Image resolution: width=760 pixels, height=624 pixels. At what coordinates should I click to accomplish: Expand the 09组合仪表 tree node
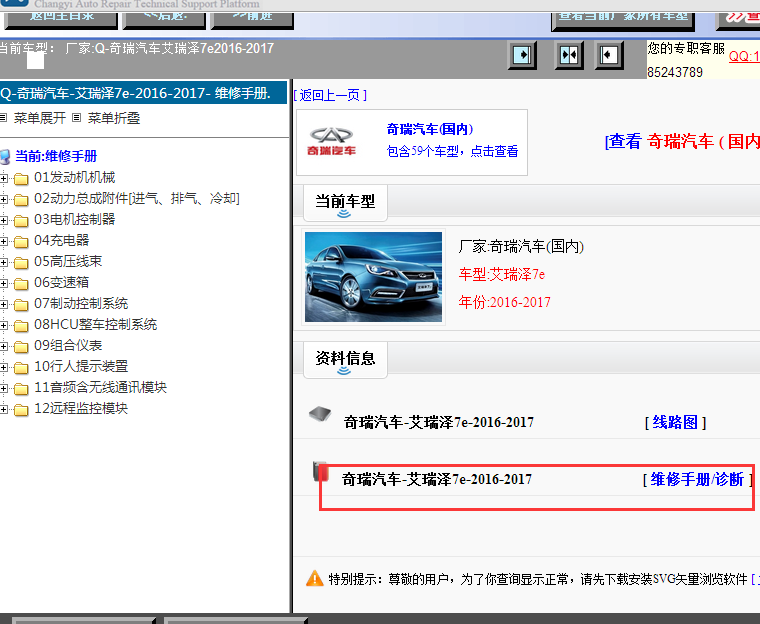pyautogui.click(x=4, y=347)
